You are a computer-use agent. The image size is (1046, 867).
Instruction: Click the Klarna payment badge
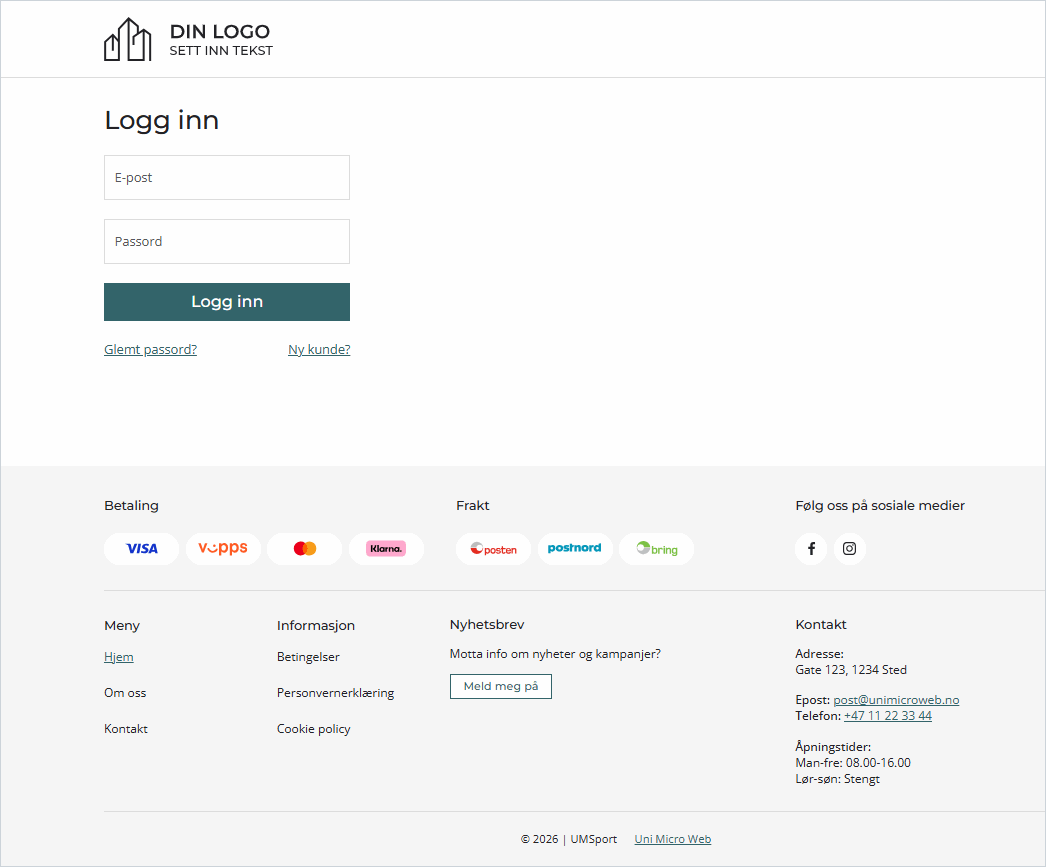click(x=386, y=549)
